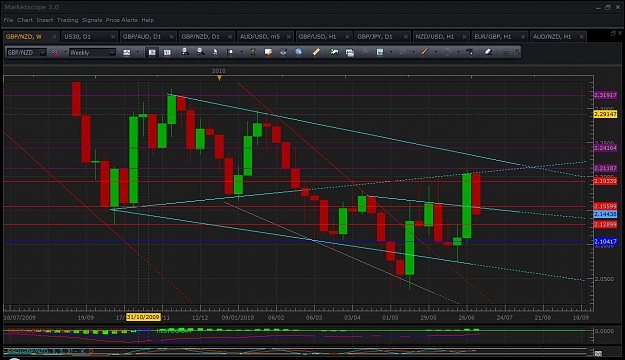The height and width of the screenshot is (360, 625).
Task: Expand the arrow beside the marker tool
Action: click(x=242, y=52)
